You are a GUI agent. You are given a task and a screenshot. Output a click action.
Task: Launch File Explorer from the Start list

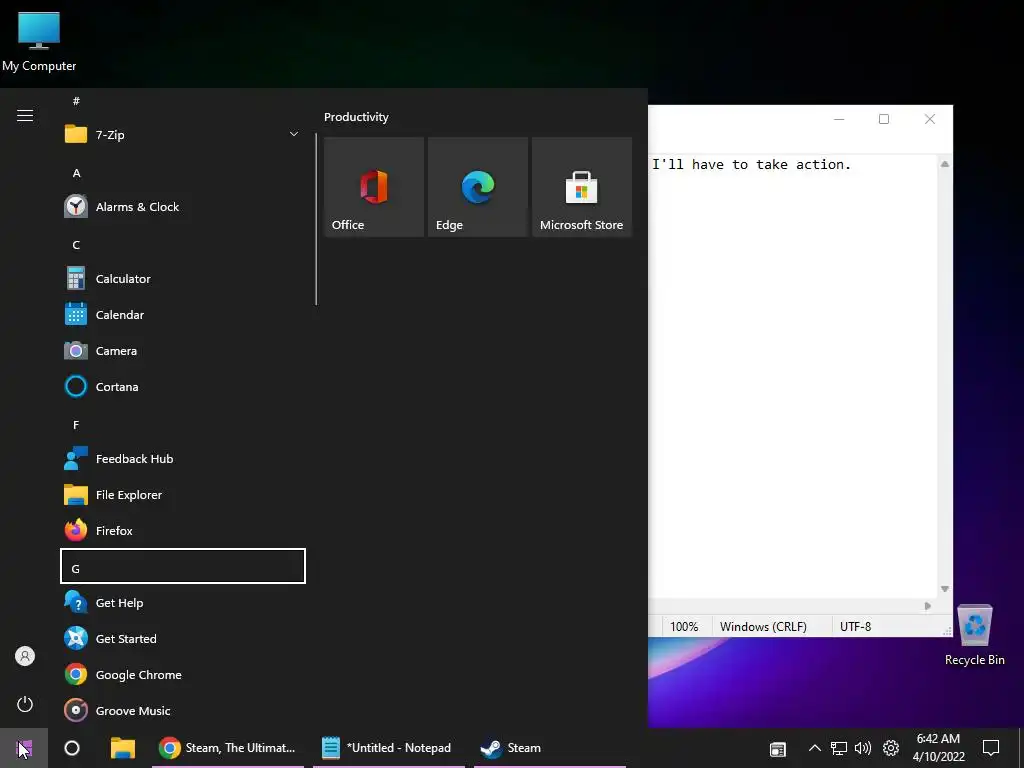pos(182,494)
